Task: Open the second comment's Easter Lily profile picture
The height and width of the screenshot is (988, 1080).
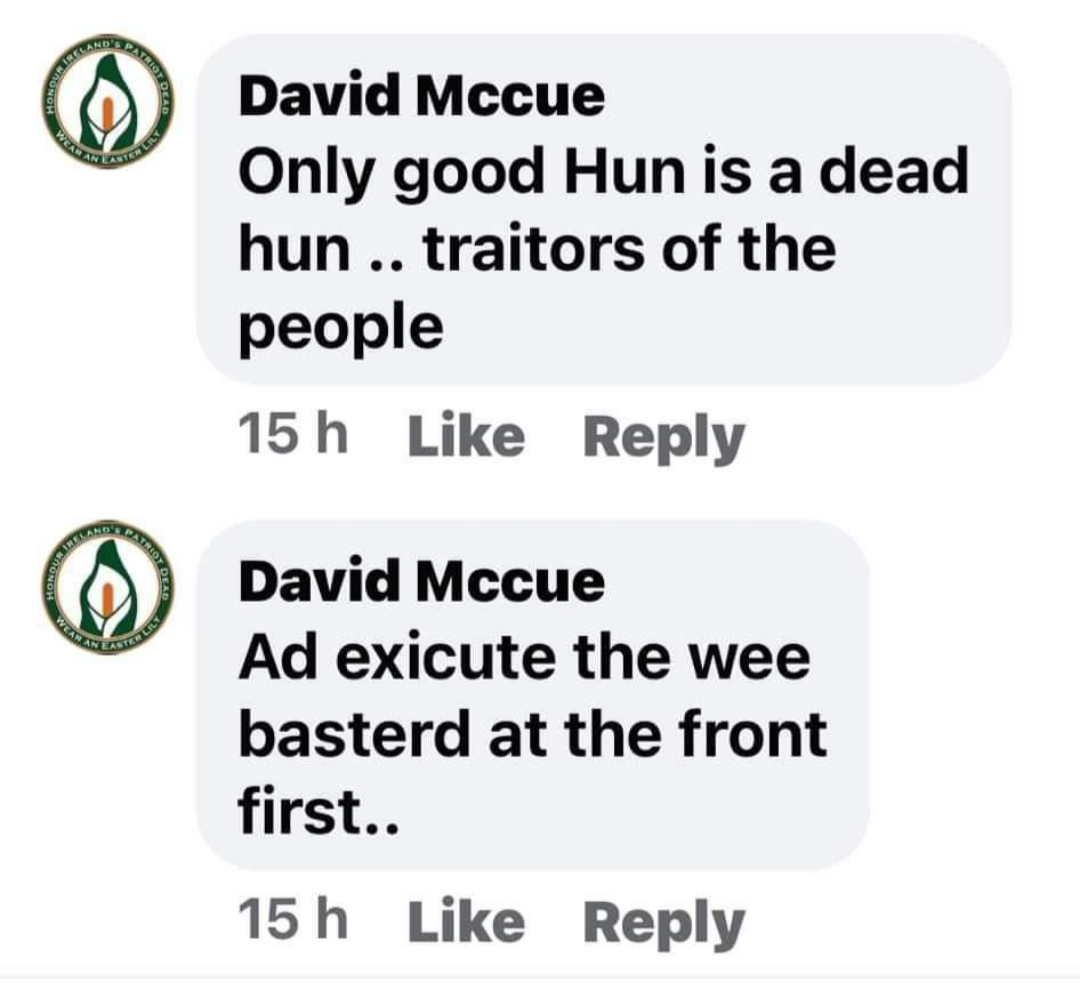Action: (107, 588)
